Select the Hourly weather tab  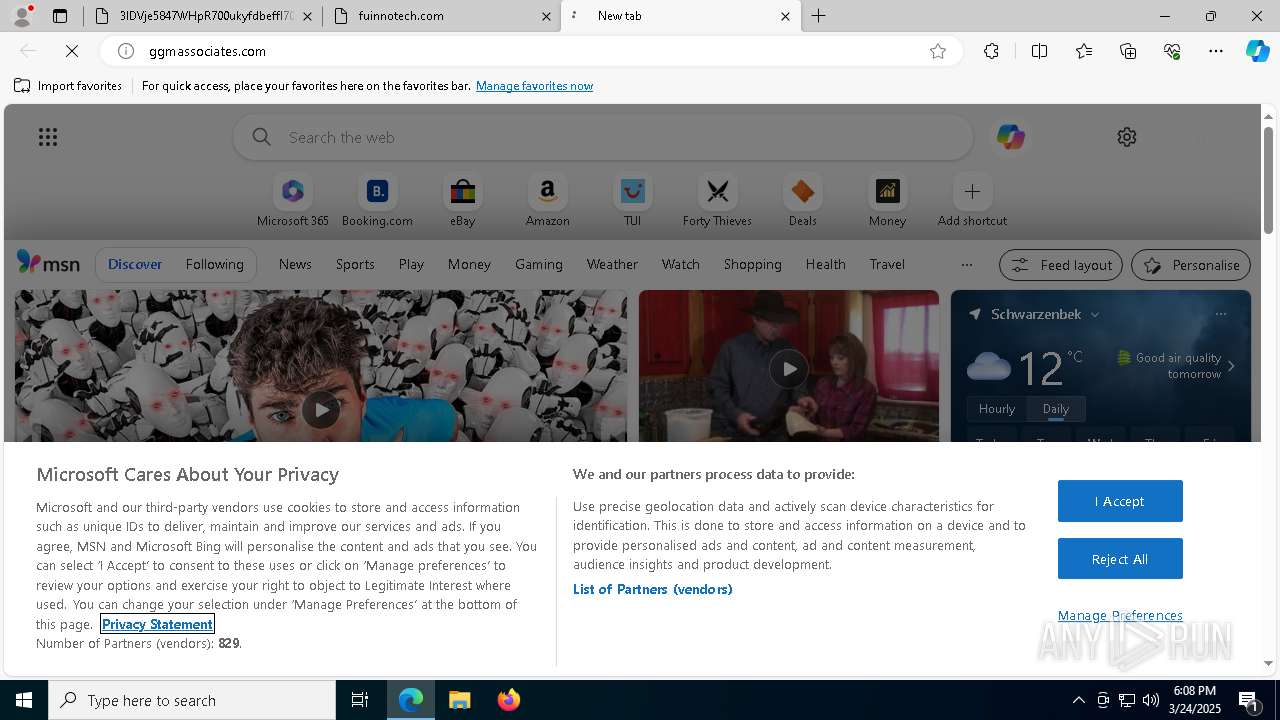(996, 409)
